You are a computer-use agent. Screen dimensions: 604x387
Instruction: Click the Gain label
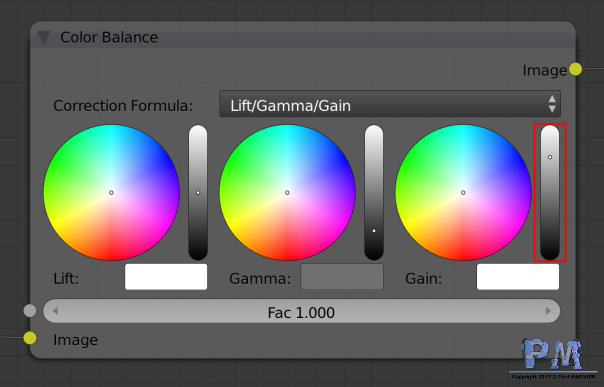[x=423, y=278]
